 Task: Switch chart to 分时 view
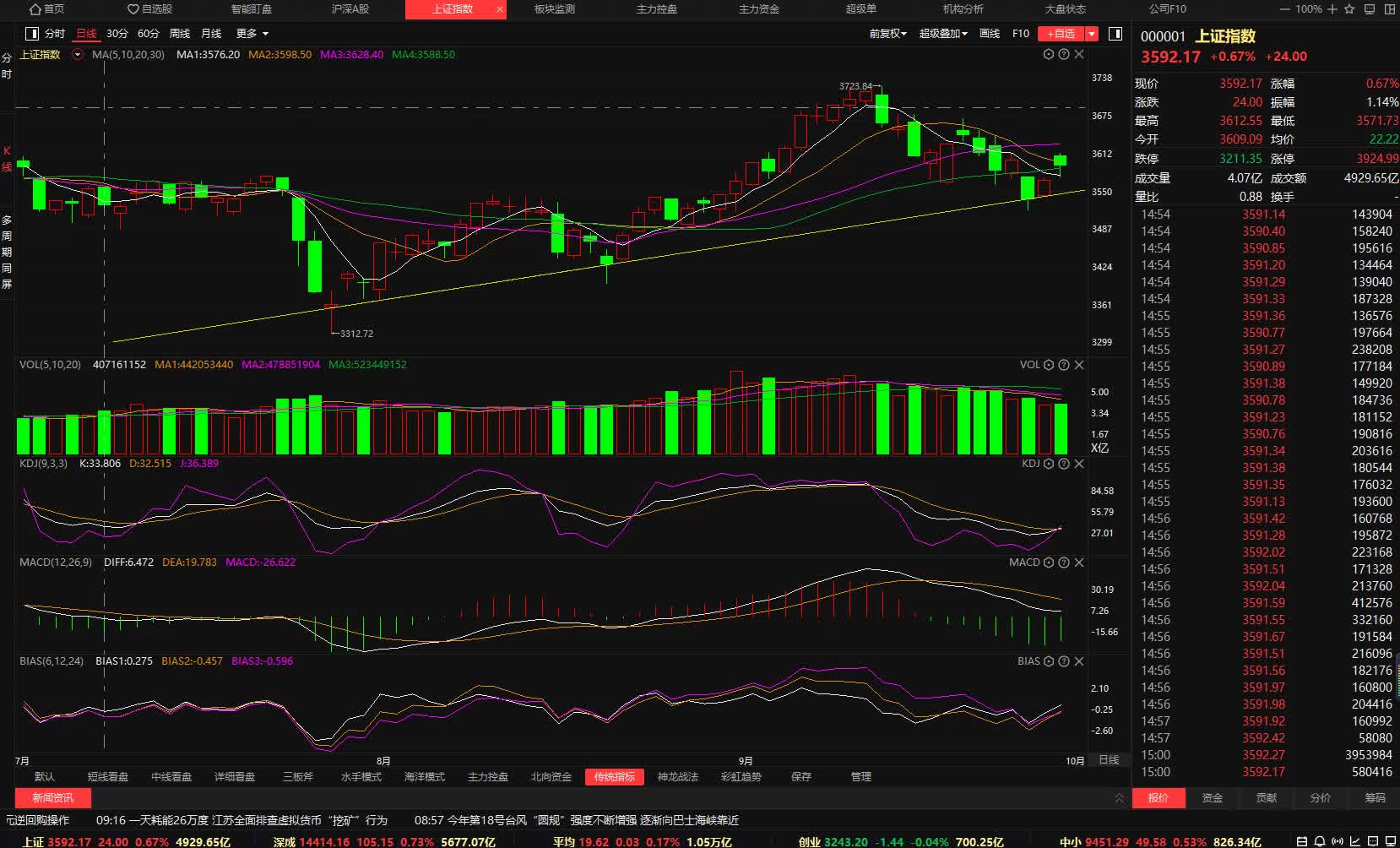point(55,34)
